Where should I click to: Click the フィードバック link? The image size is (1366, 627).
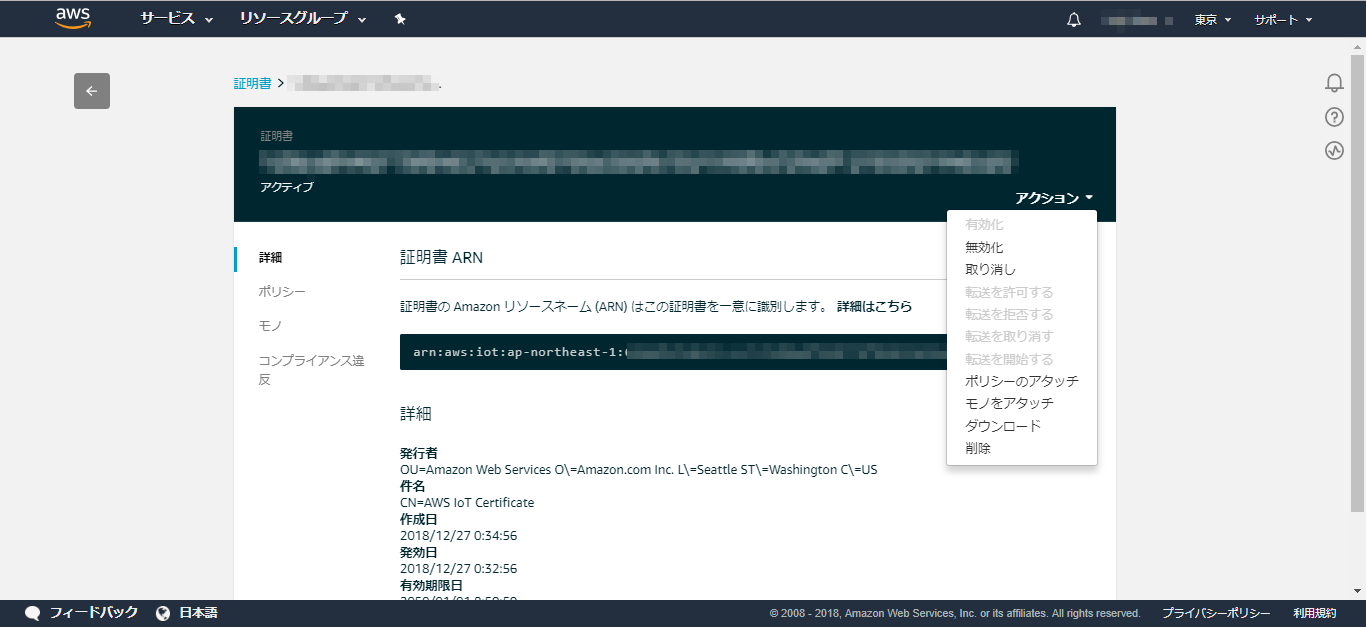click(x=94, y=613)
